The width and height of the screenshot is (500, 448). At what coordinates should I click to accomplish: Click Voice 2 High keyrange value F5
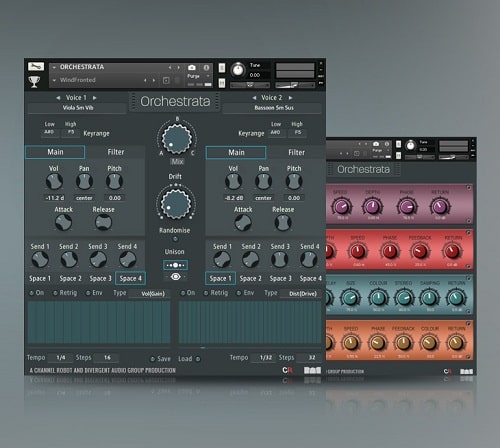[298, 133]
